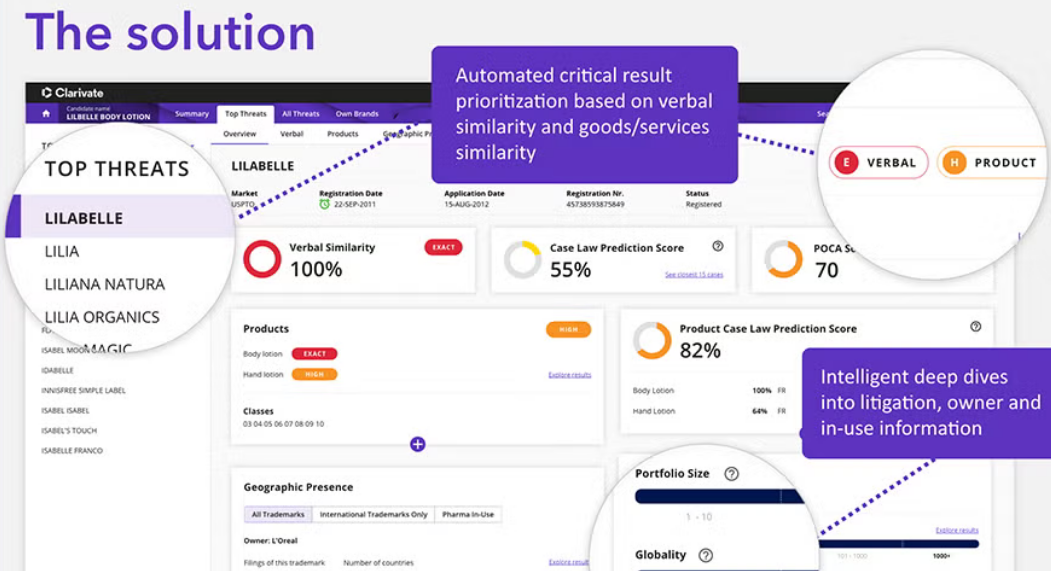Click the Clarivate logo
Image resolution: width=1051 pixels, height=571 pixels.
coord(72,92)
